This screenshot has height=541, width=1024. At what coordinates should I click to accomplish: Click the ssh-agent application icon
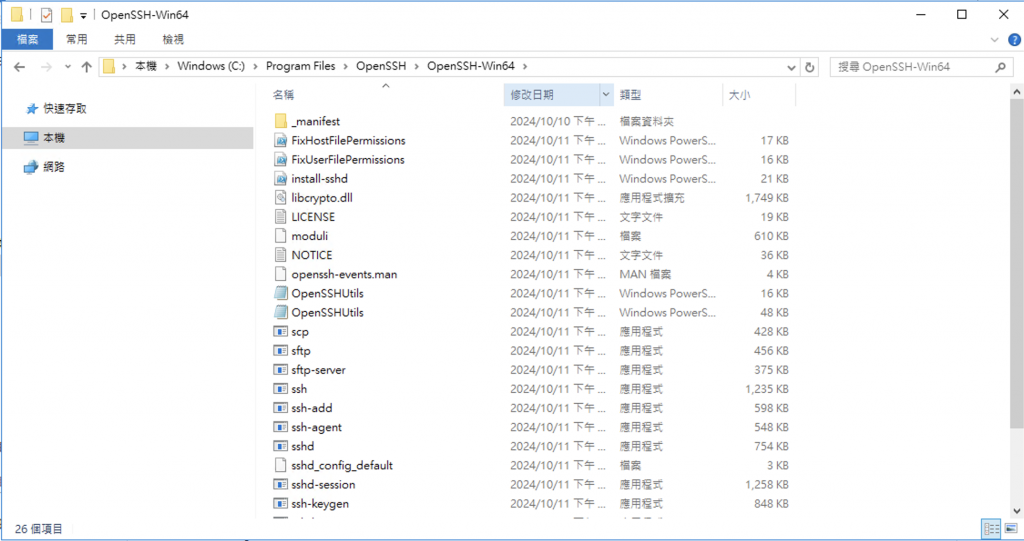point(281,427)
